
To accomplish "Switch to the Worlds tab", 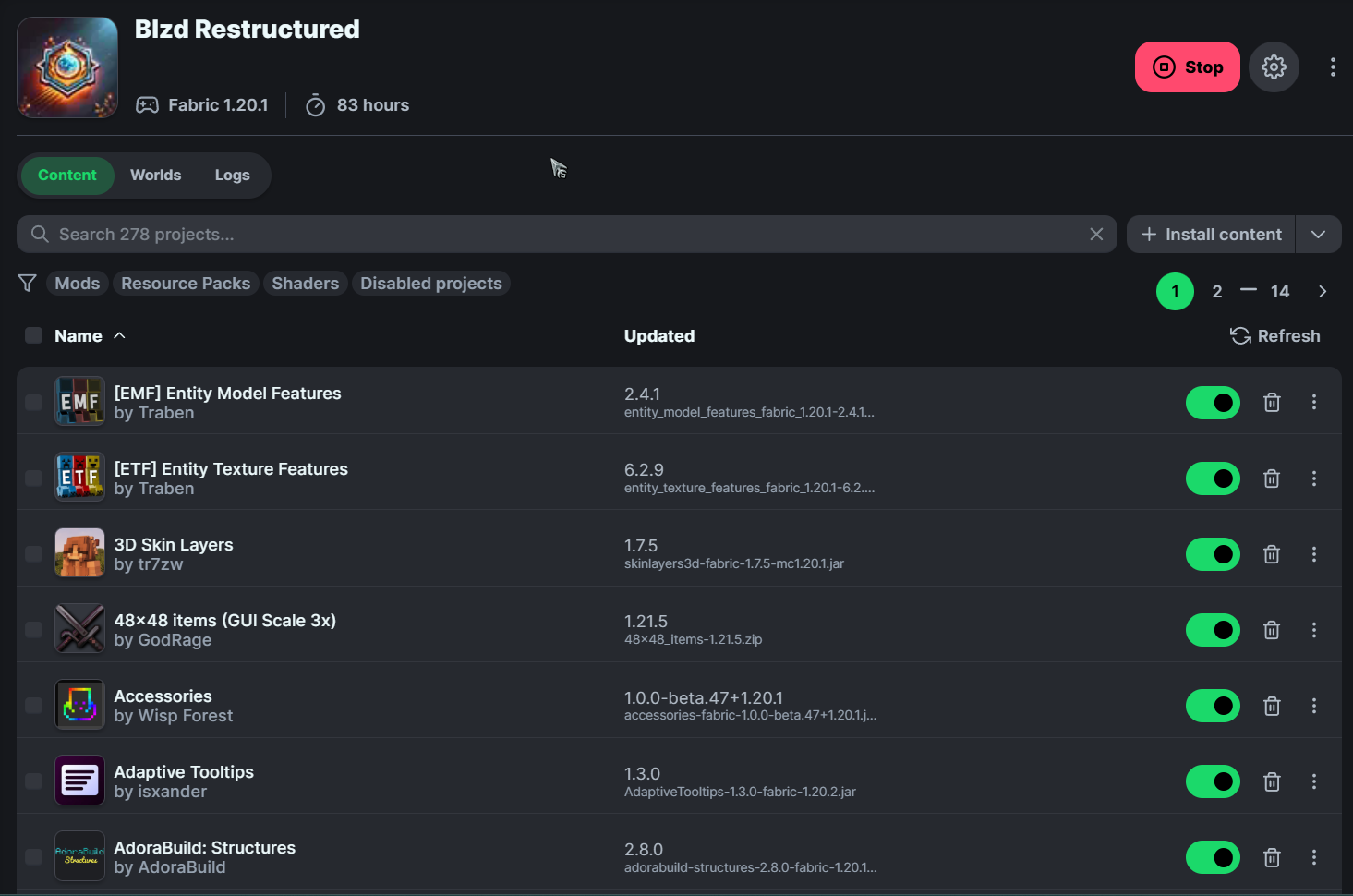I will click(x=155, y=176).
